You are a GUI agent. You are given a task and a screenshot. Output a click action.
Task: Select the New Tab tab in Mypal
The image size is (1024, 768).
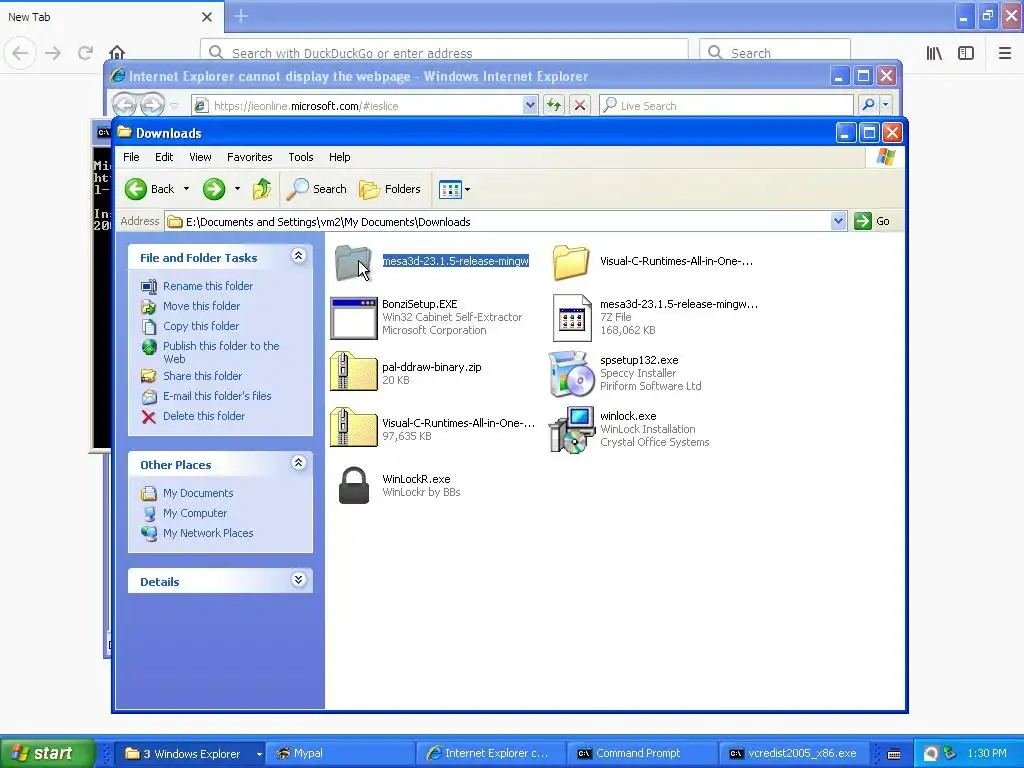(x=111, y=17)
